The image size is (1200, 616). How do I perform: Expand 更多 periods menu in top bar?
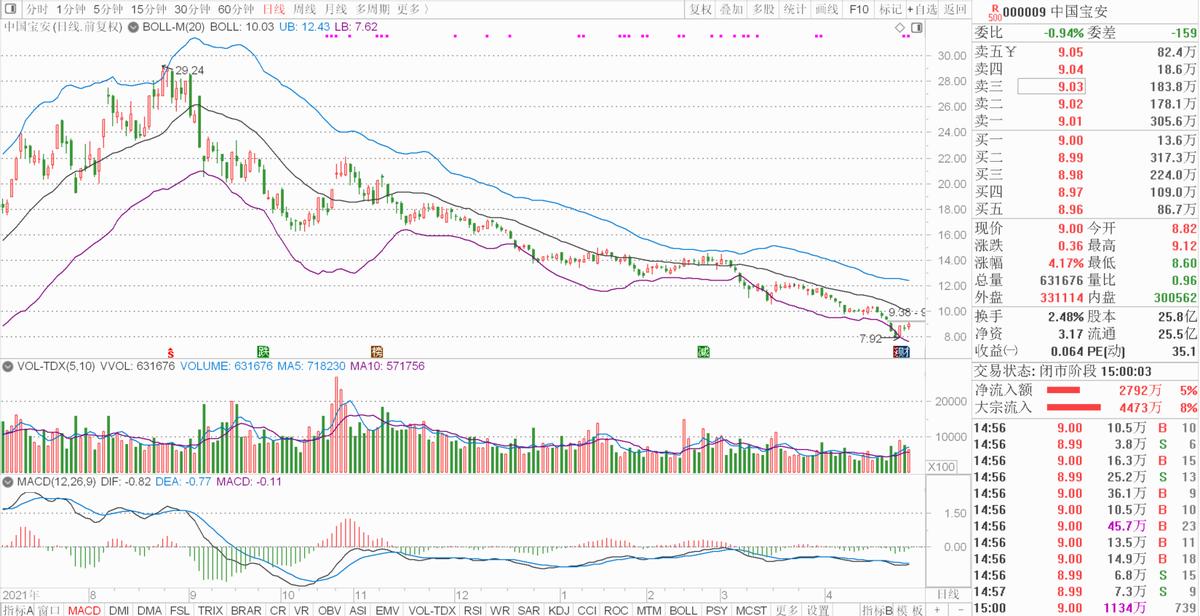(x=411, y=9)
